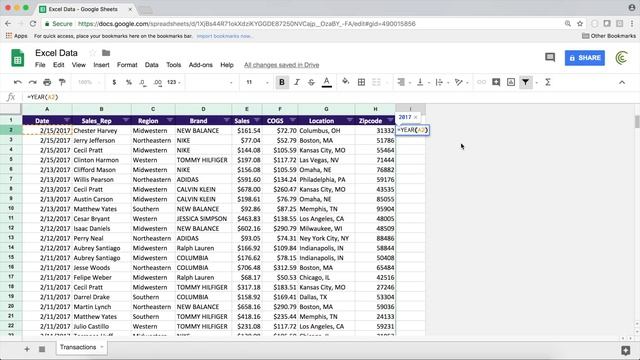Open text color picker
This screenshot has width=640, height=360.
[327, 82]
